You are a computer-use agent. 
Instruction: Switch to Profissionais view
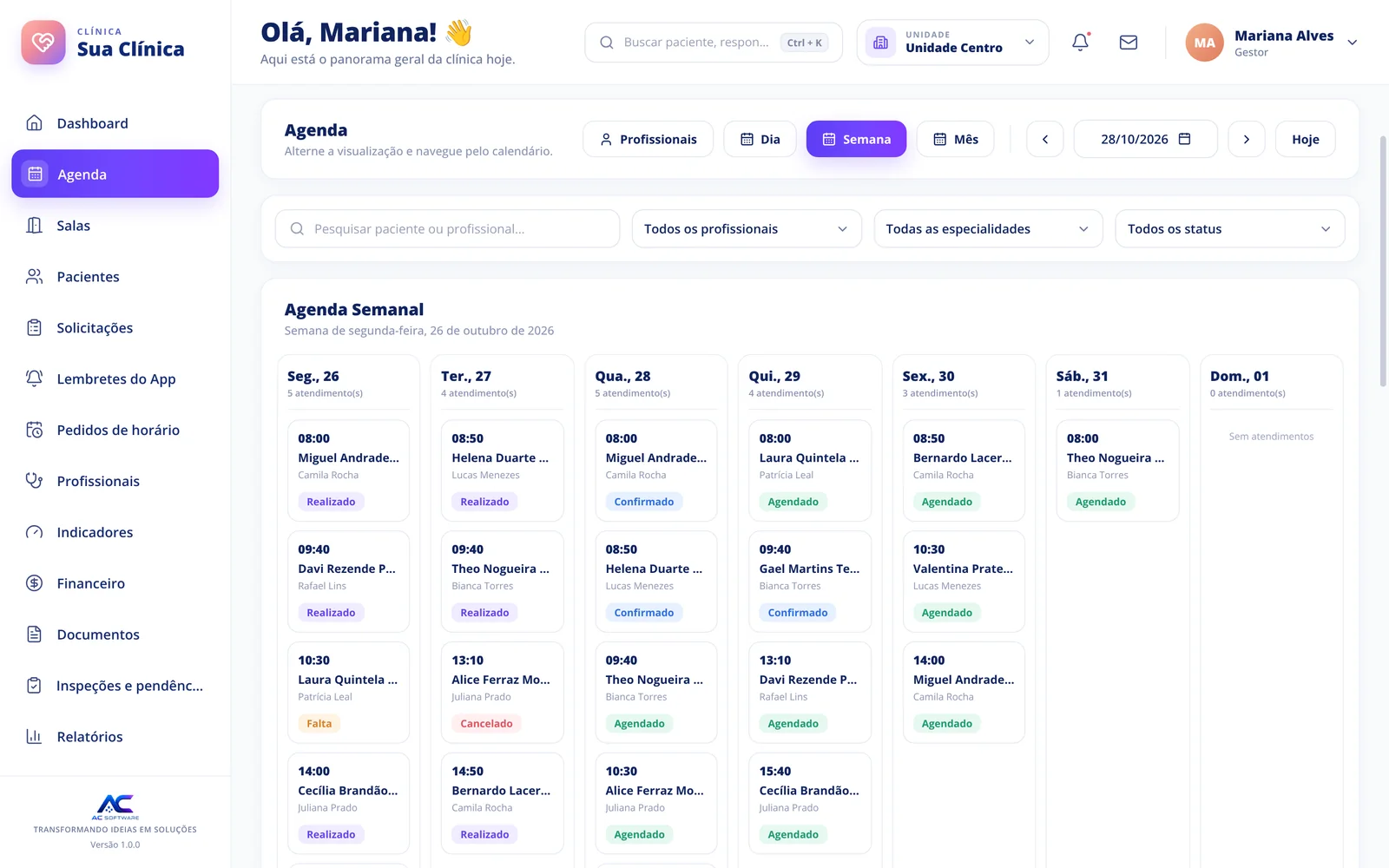click(x=648, y=139)
